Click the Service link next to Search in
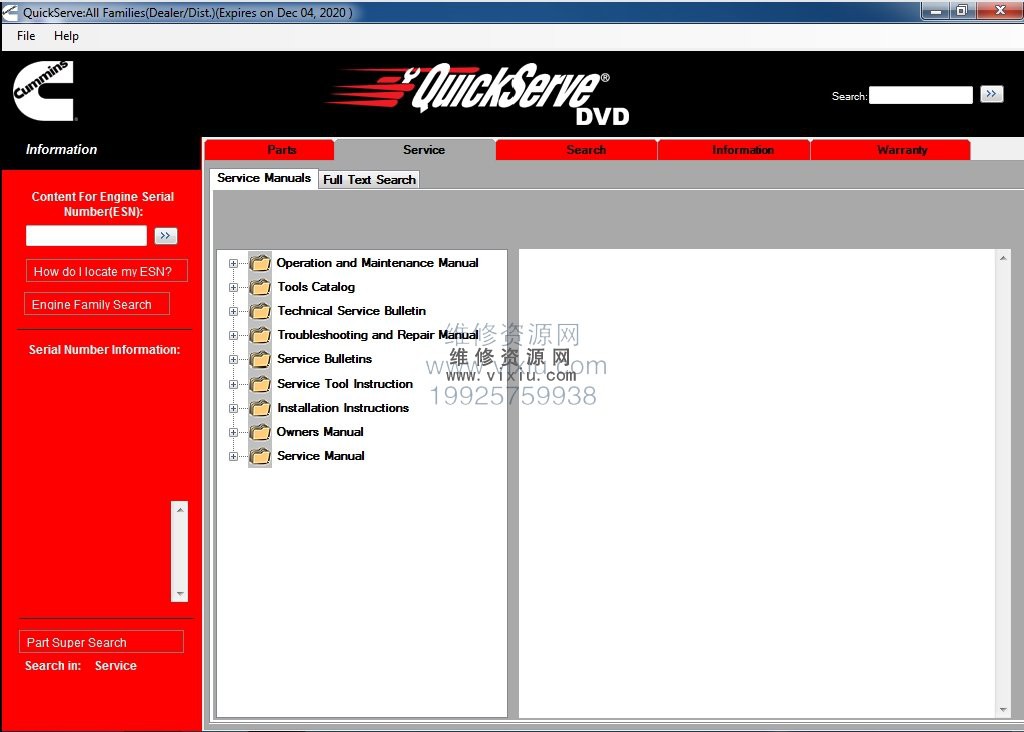This screenshot has width=1024, height=732. point(116,666)
